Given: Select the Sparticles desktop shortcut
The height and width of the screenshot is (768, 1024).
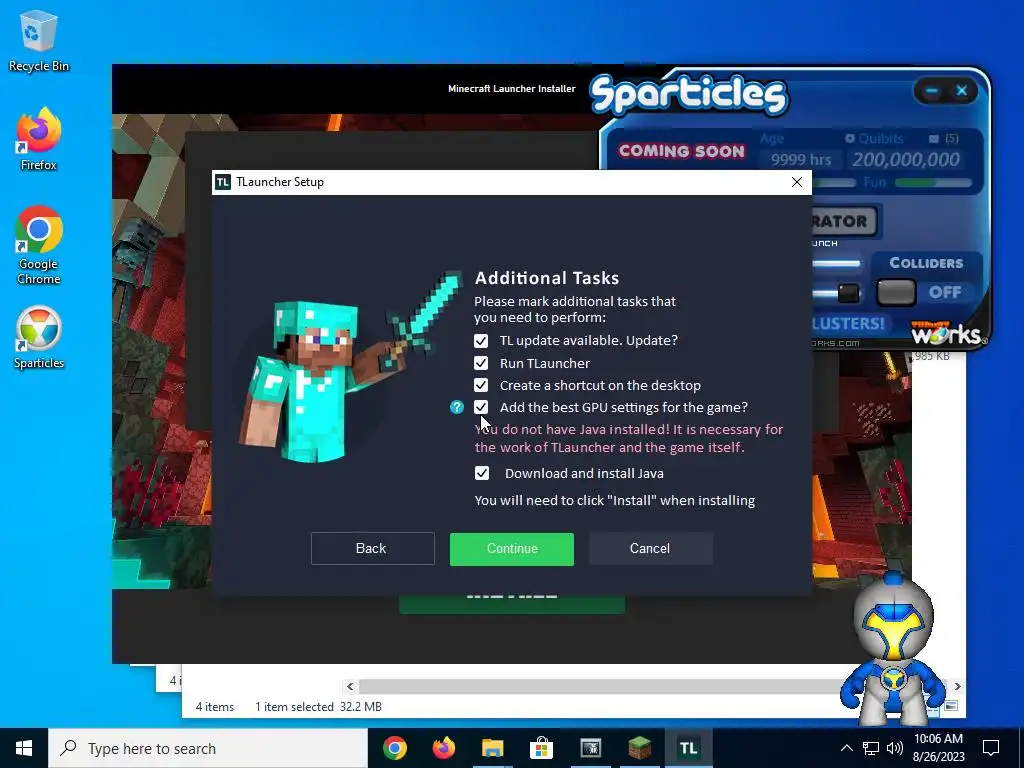Looking at the screenshot, I should pyautogui.click(x=39, y=338).
